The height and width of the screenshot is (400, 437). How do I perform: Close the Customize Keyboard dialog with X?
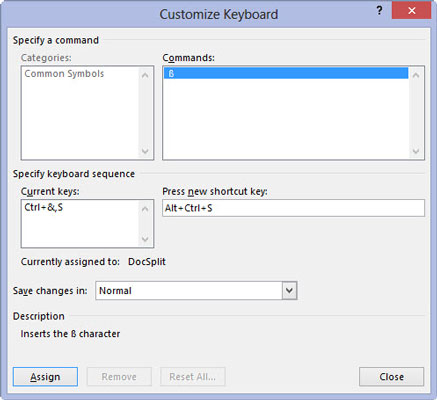411,11
